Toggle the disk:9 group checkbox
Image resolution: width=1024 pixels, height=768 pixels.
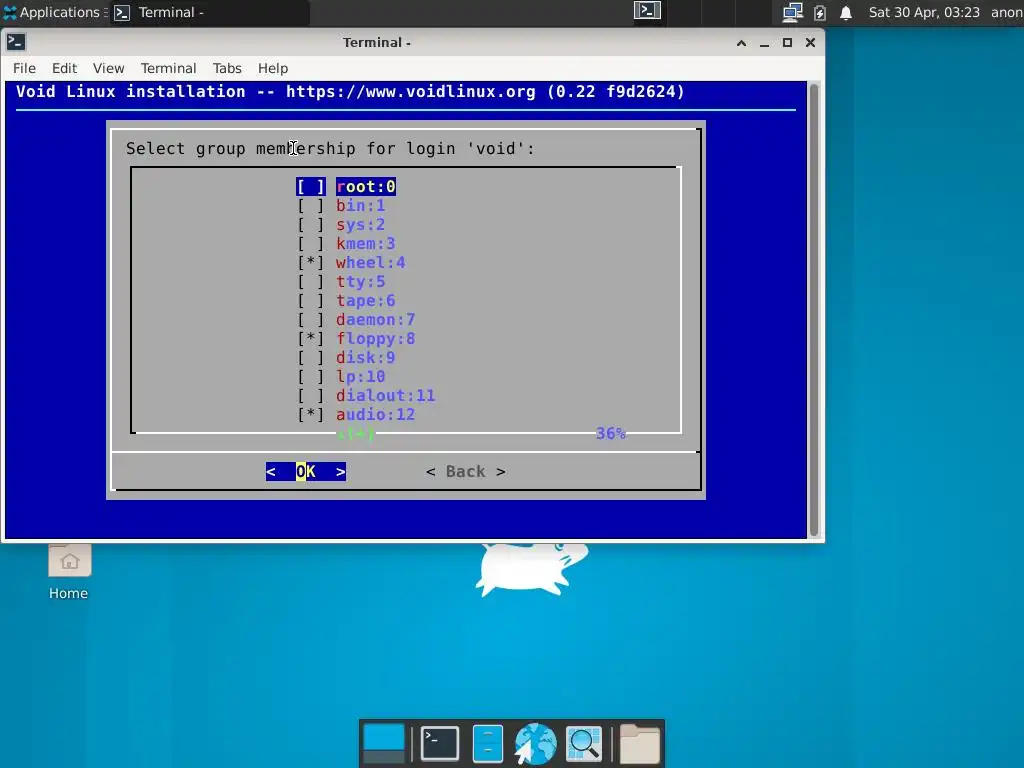click(x=311, y=357)
